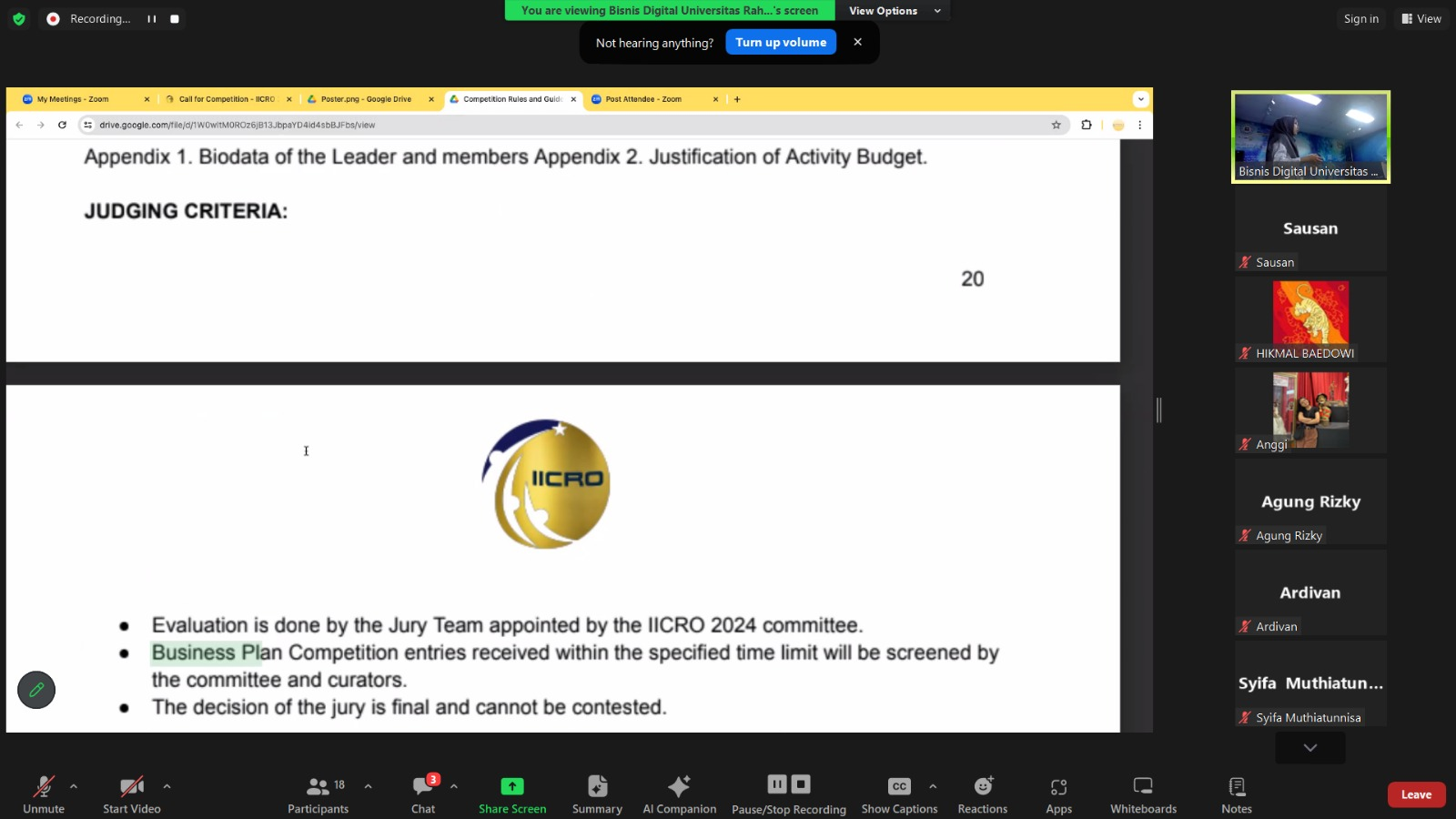This screenshot has height=819, width=1456.
Task: Unmute the microphone
Action: tap(44, 794)
